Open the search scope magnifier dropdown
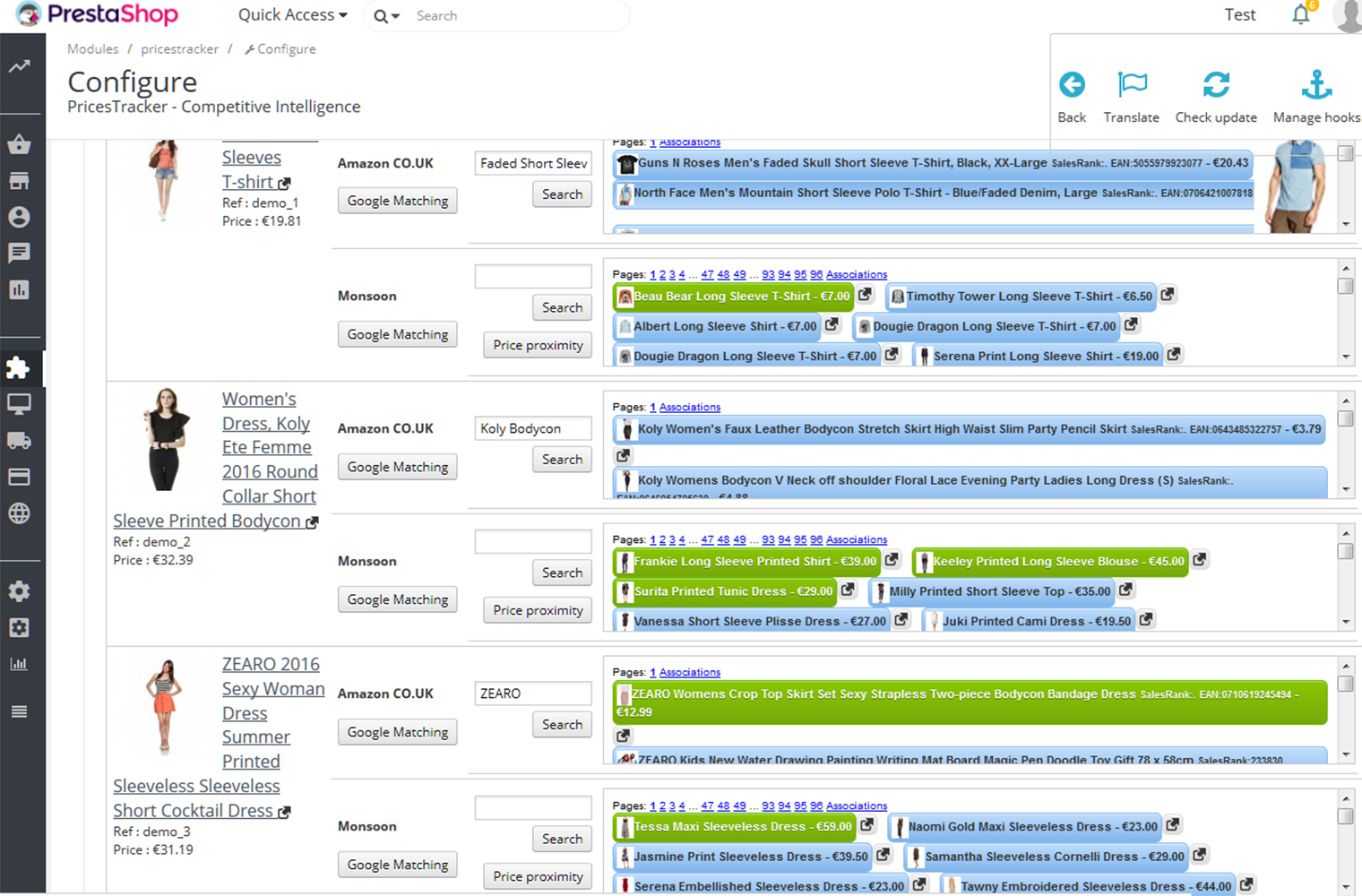This screenshot has width=1362, height=896. click(386, 15)
